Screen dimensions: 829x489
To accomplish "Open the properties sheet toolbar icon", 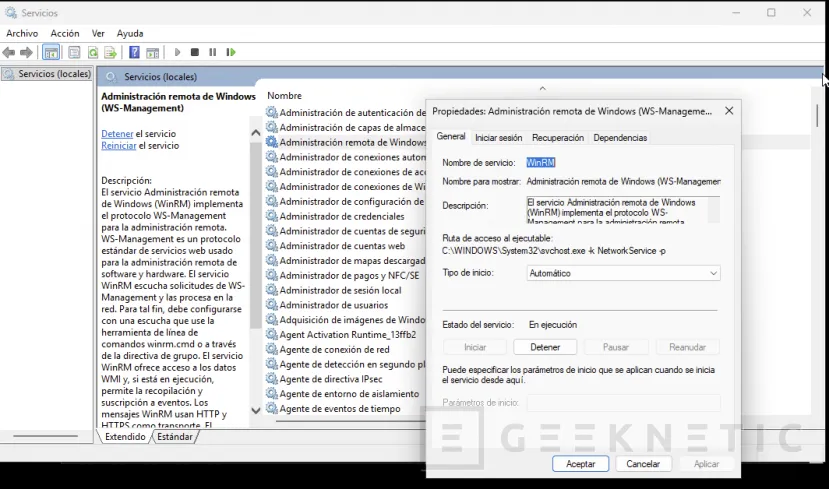I will pos(74,52).
